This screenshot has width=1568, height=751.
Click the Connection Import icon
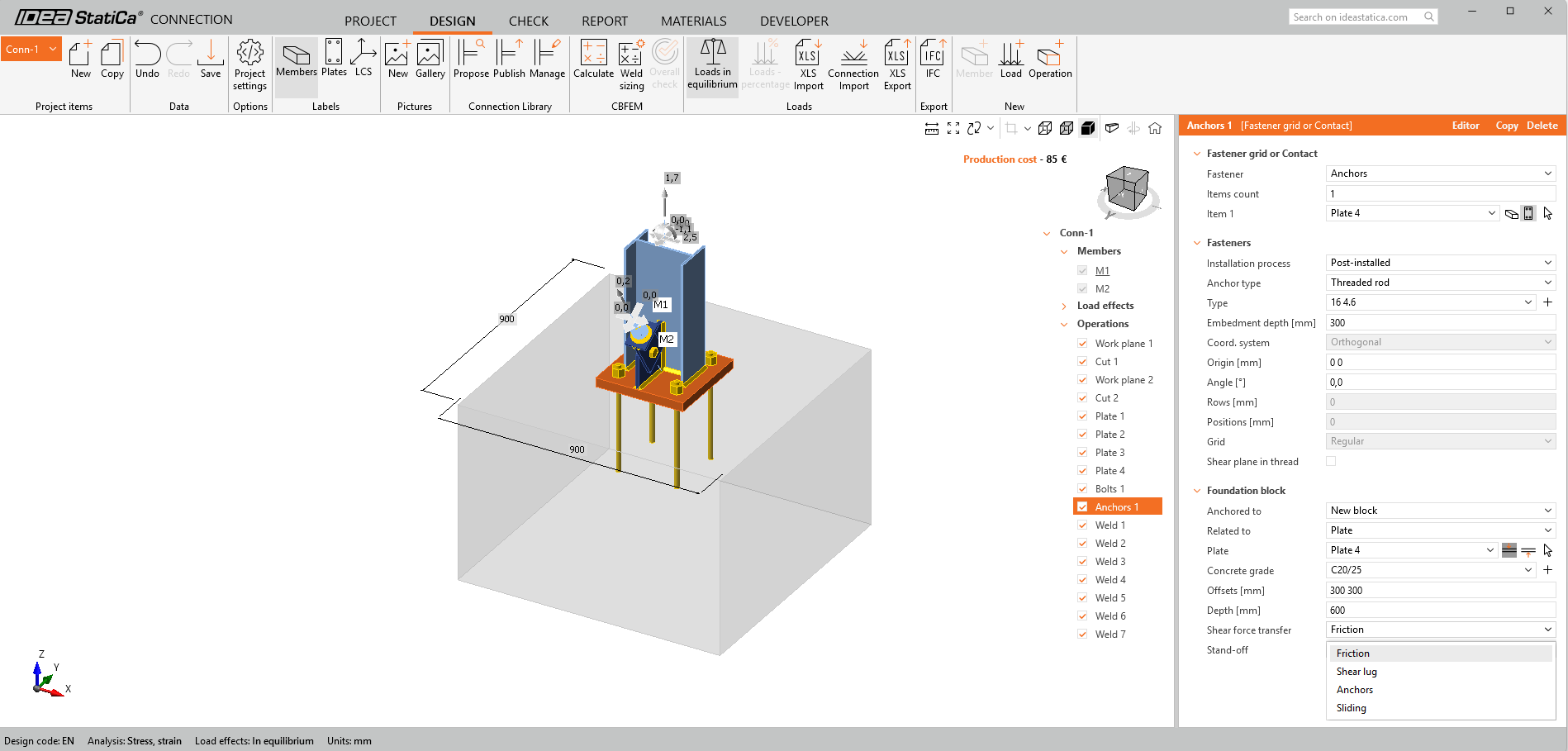click(853, 64)
